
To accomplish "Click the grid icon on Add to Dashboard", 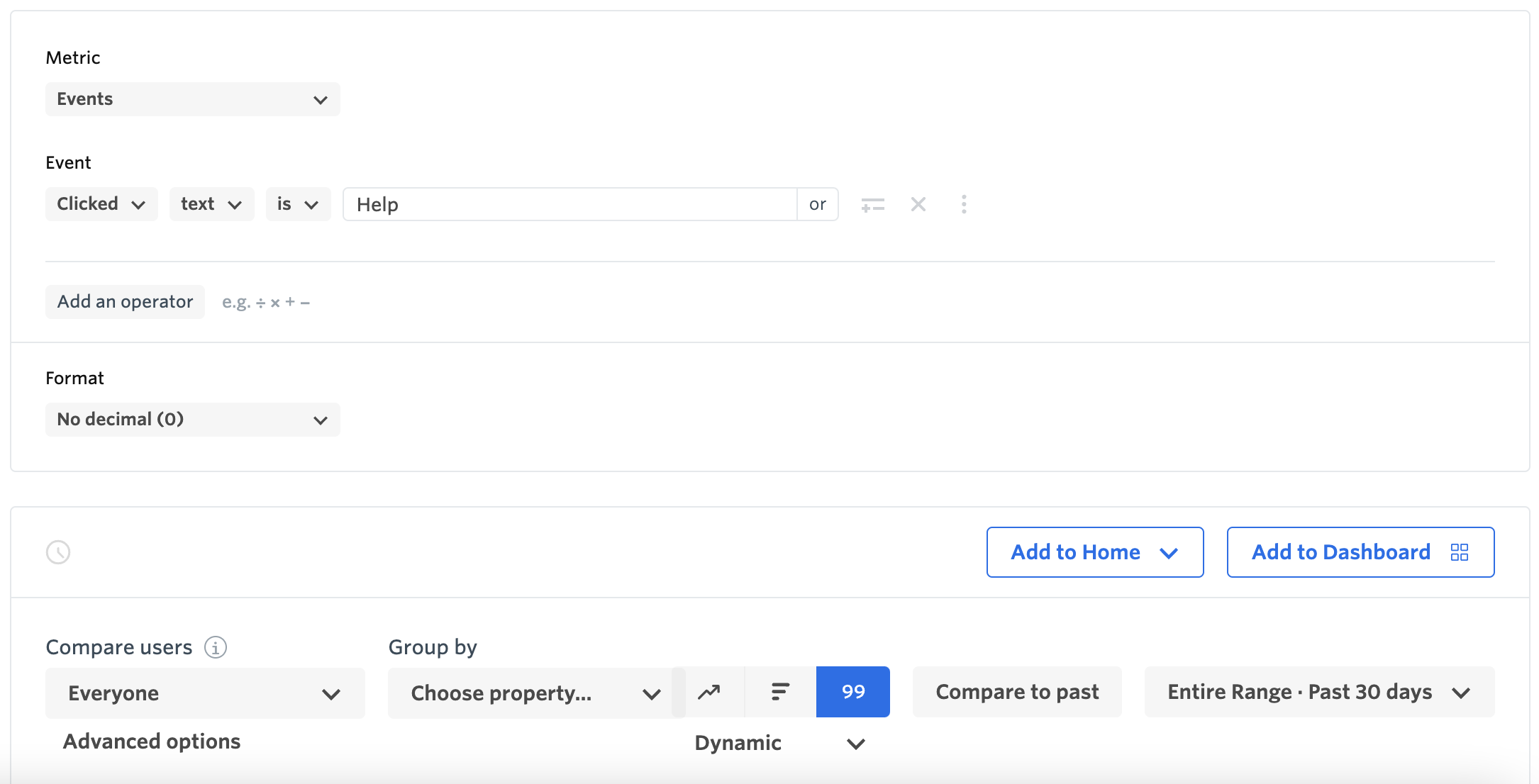I will 1460,552.
